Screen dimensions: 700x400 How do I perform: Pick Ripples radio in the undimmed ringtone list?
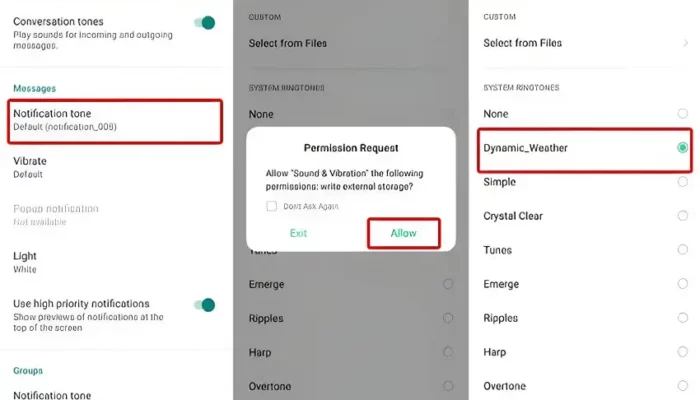coord(682,318)
